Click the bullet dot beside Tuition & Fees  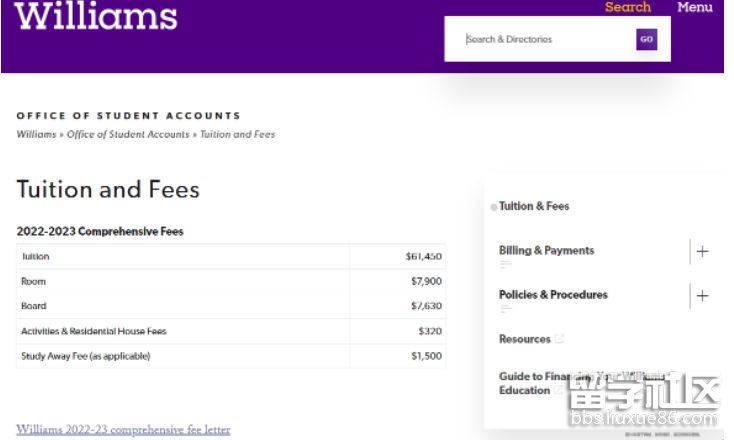[494, 207]
